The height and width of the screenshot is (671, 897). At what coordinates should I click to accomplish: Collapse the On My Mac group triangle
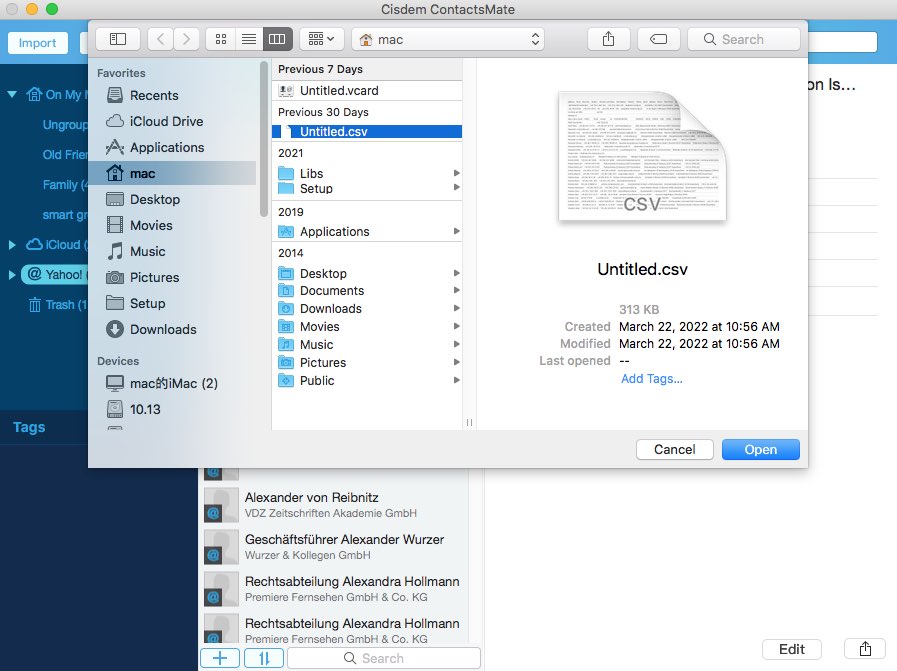12,94
